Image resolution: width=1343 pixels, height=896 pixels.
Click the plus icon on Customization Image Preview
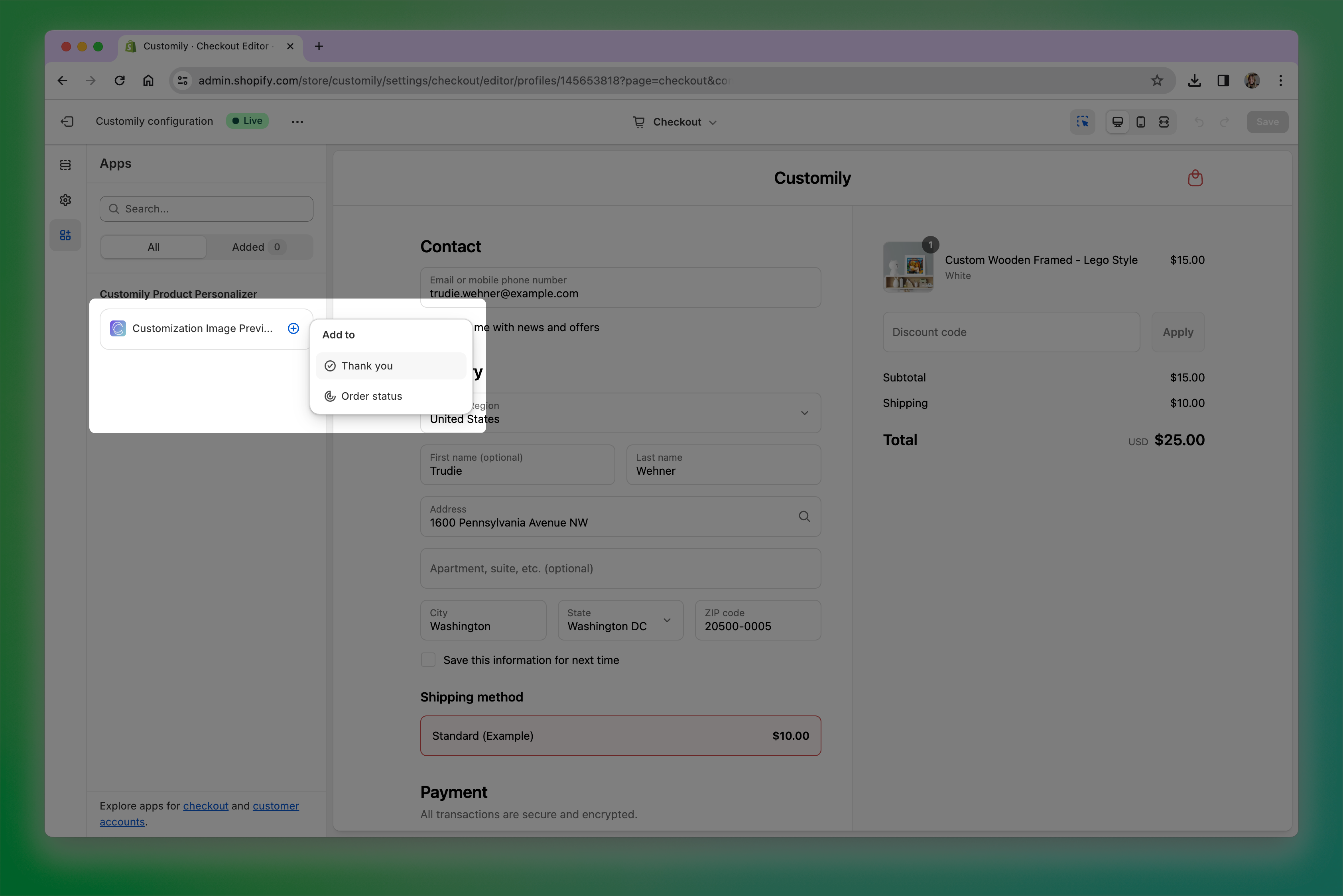click(x=293, y=328)
